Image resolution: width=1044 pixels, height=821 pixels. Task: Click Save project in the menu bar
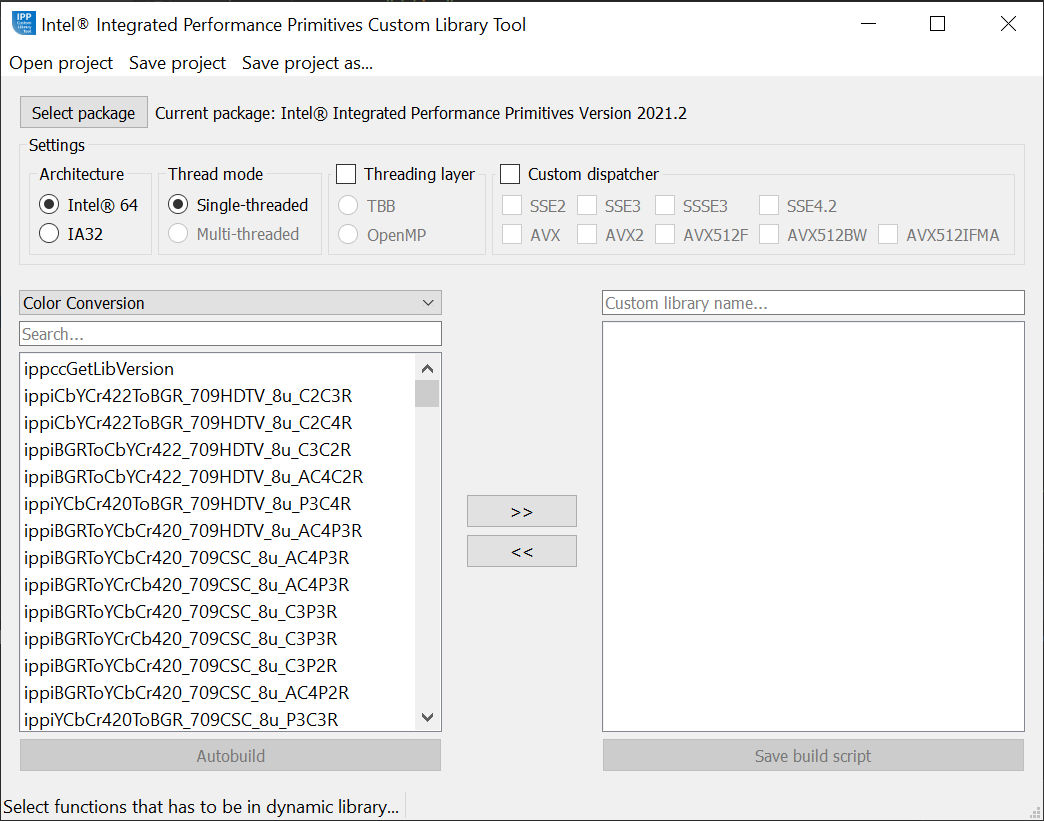point(177,63)
